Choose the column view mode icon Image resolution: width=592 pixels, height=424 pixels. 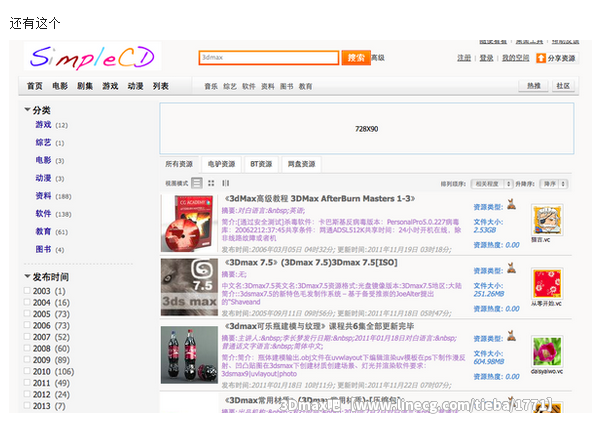[226, 183]
